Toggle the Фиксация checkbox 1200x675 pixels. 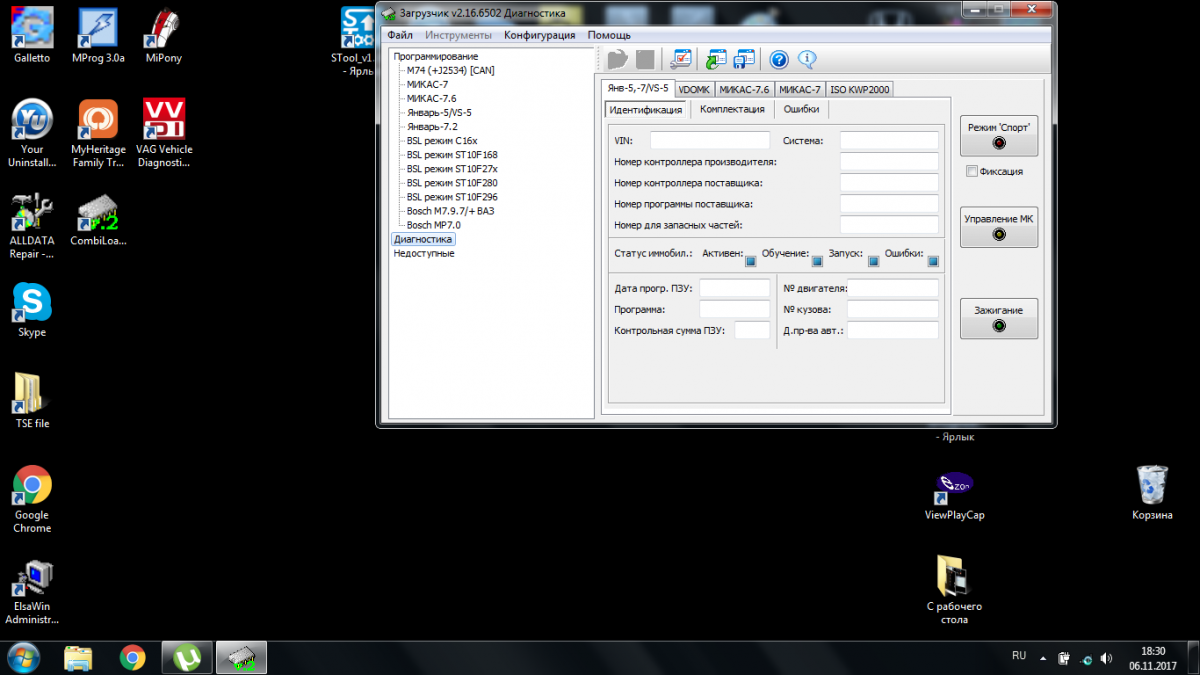972,172
